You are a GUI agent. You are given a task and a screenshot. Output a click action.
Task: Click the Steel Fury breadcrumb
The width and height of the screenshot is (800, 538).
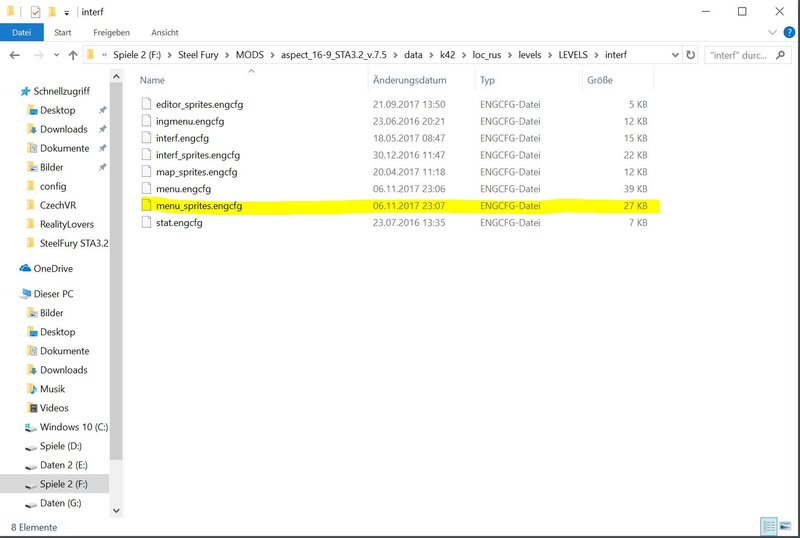(x=198, y=55)
